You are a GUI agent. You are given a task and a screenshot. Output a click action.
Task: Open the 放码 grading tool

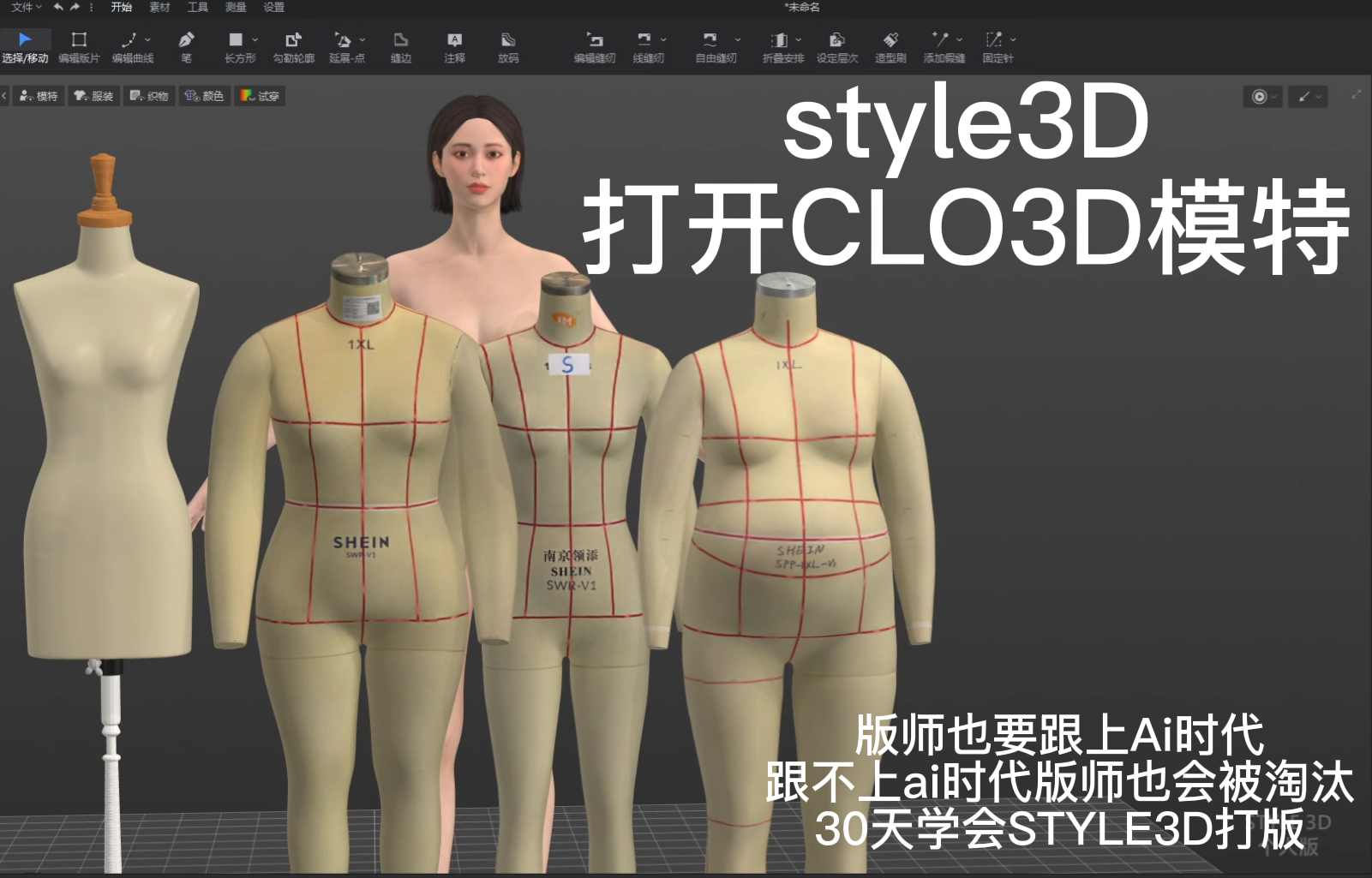coord(508,47)
